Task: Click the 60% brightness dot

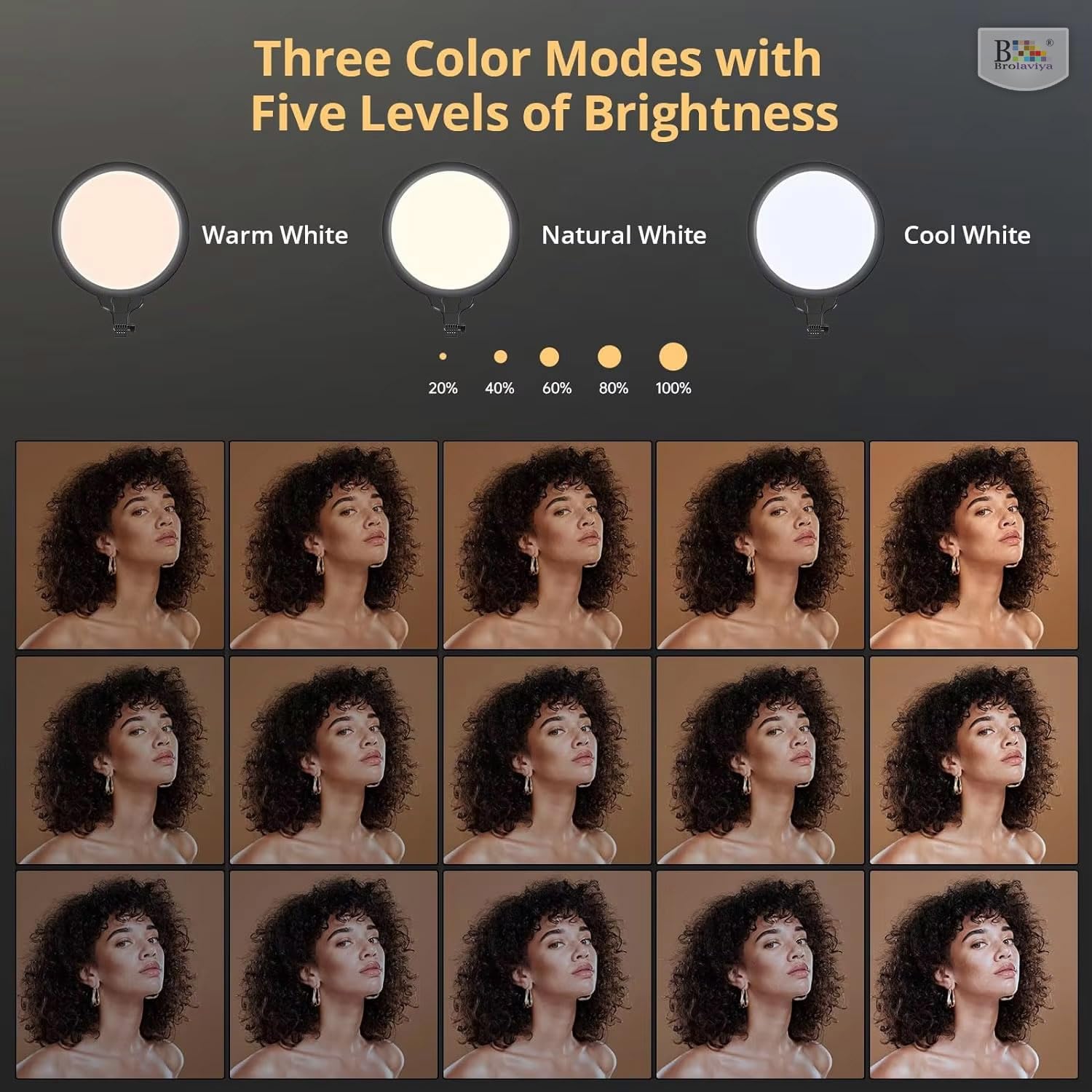Action: pos(550,357)
